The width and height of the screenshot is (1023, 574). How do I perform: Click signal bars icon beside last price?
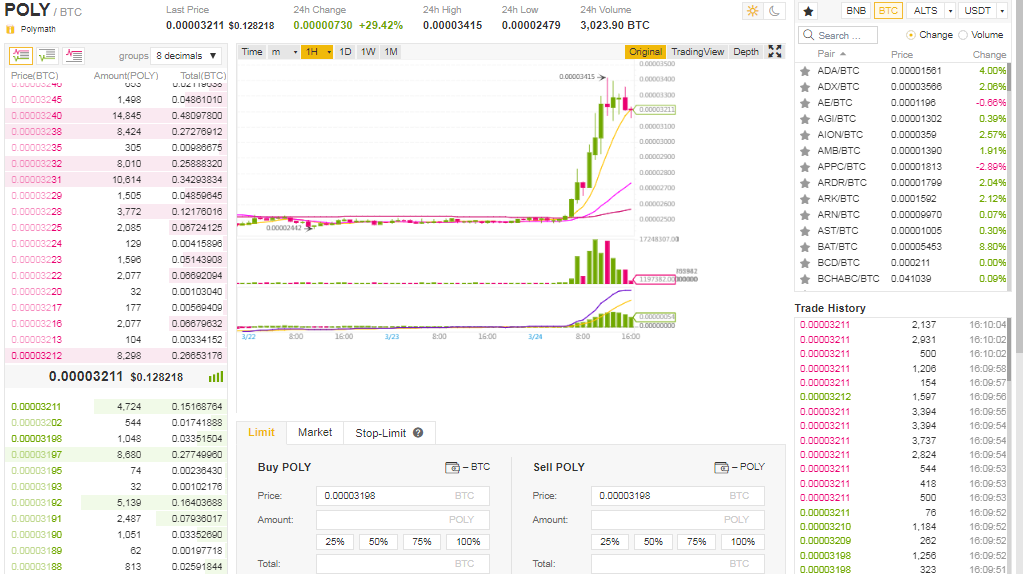(216, 376)
